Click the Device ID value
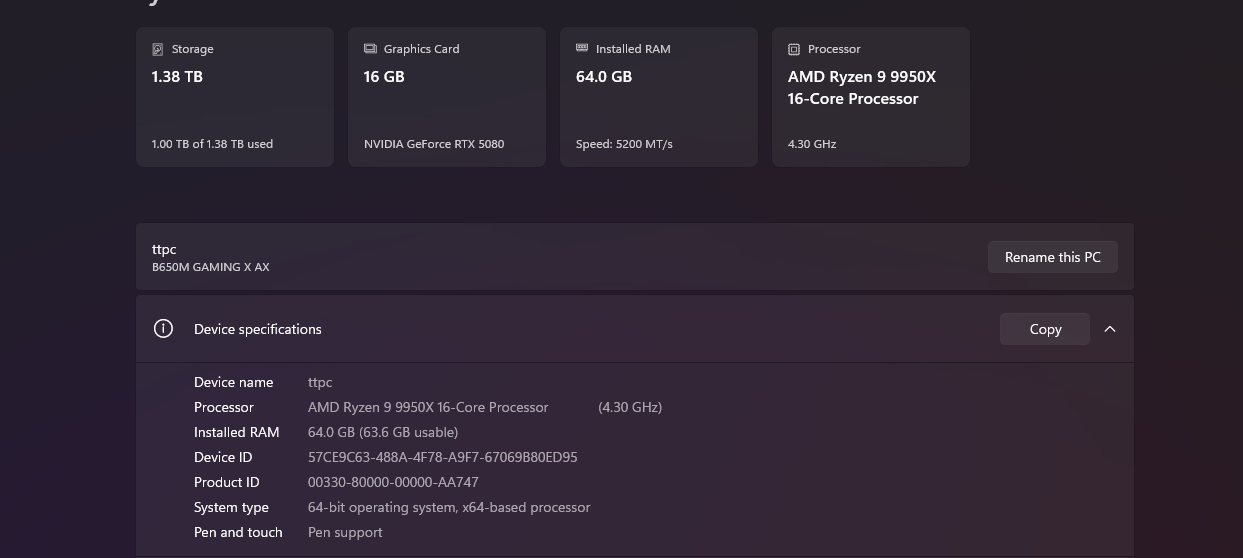Viewport: 1243px width, 558px height. click(x=443, y=457)
